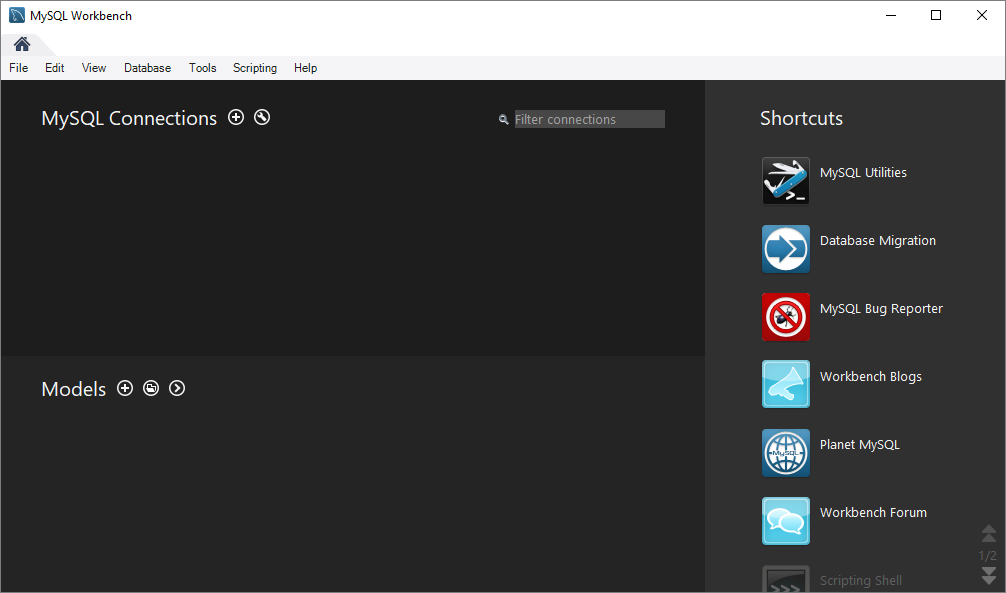This screenshot has height=593, width=1006.
Task: Open the Database menu
Action: (x=147, y=68)
